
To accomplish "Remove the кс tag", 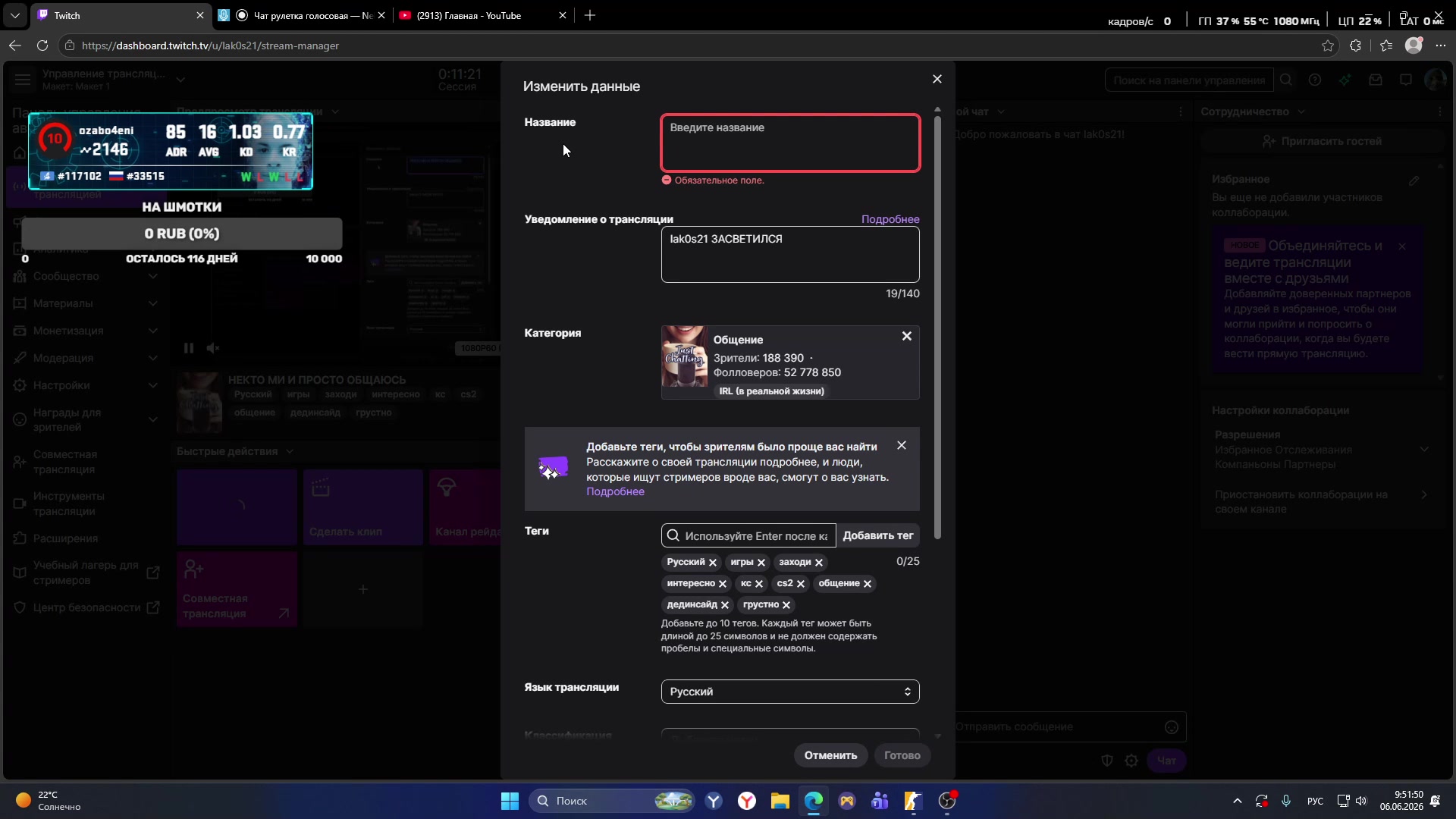I will click(759, 583).
